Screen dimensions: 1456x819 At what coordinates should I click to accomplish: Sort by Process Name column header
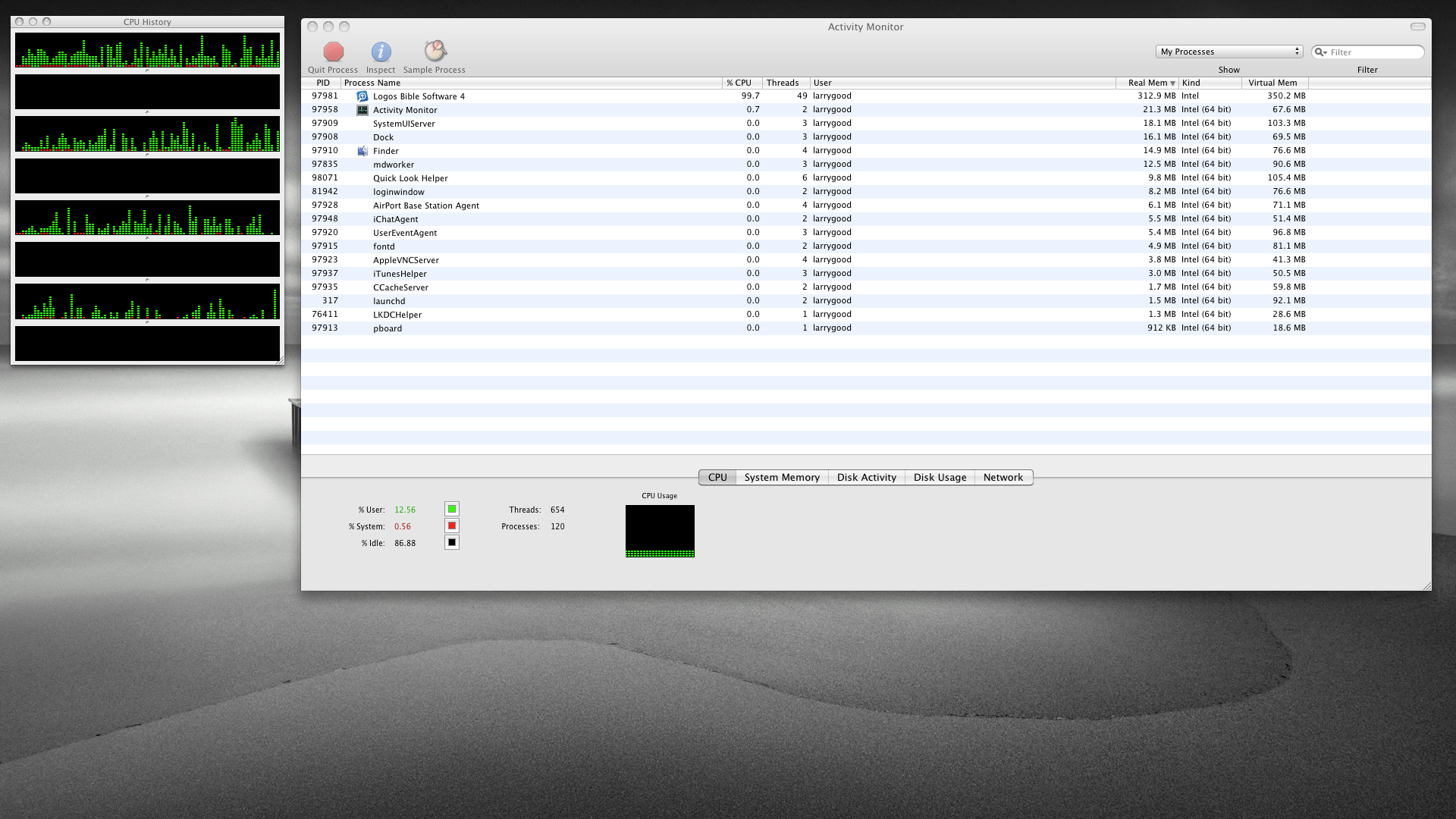(x=531, y=83)
